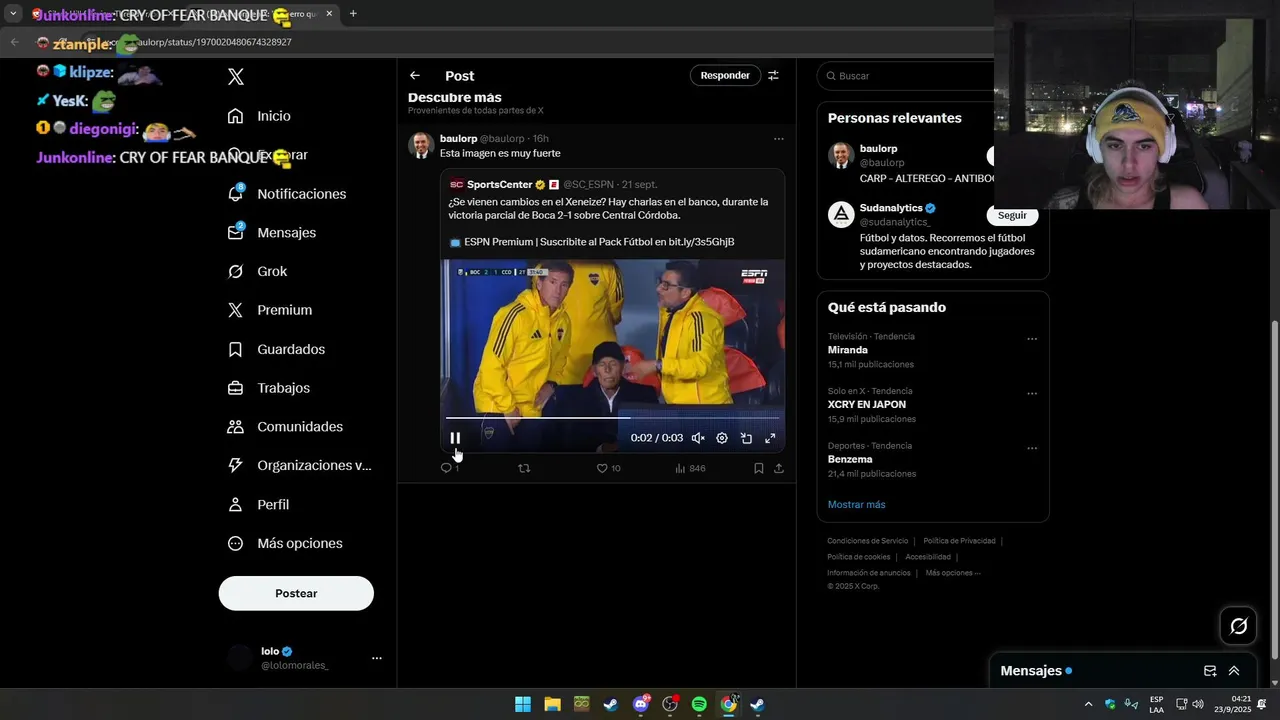Open Sudanalytics profile name
This screenshot has width=1280, height=720.
click(x=891, y=208)
